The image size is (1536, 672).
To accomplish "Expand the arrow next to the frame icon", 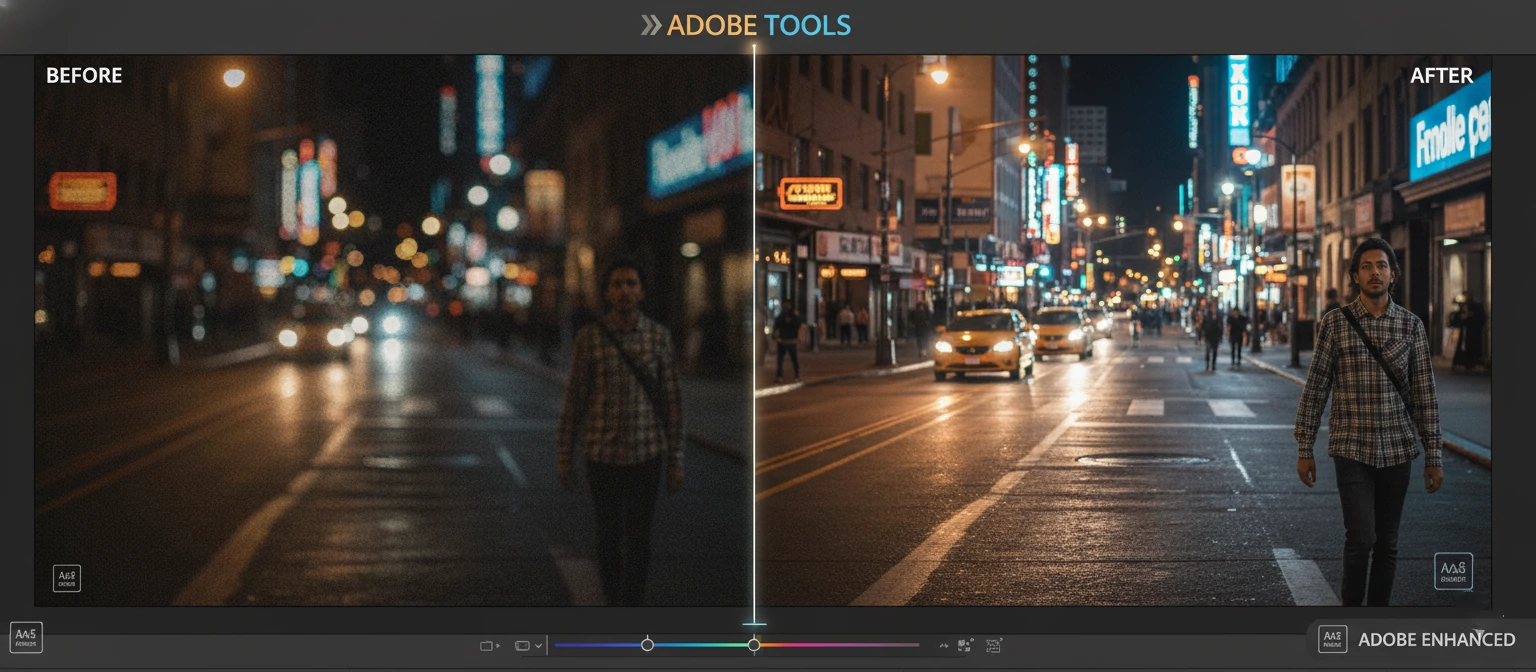I will [496, 645].
